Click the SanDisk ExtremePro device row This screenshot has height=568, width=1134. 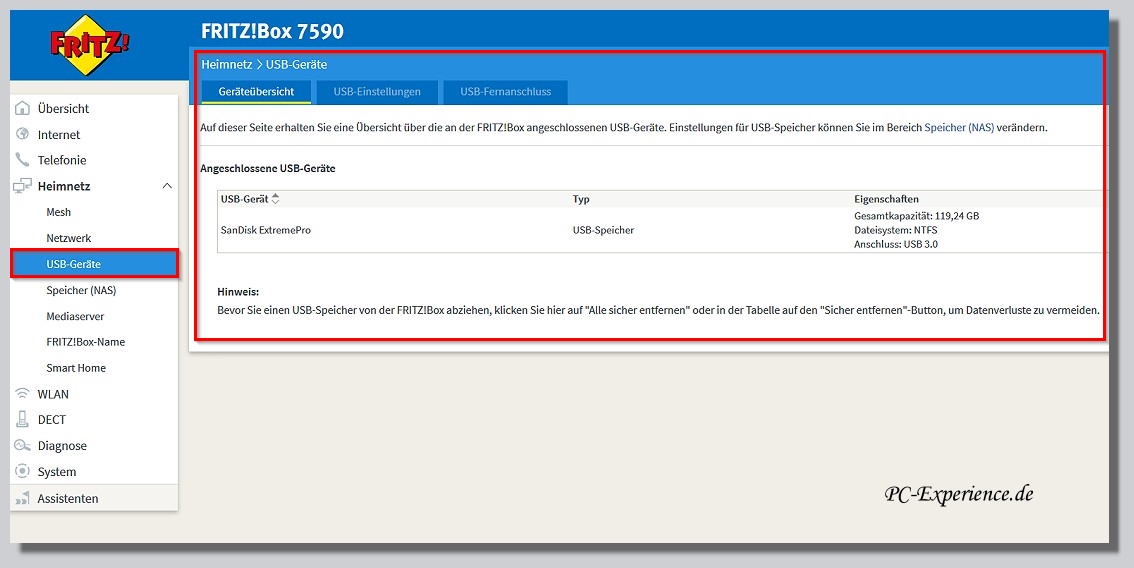pyautogui.click(x=266, y=230)
